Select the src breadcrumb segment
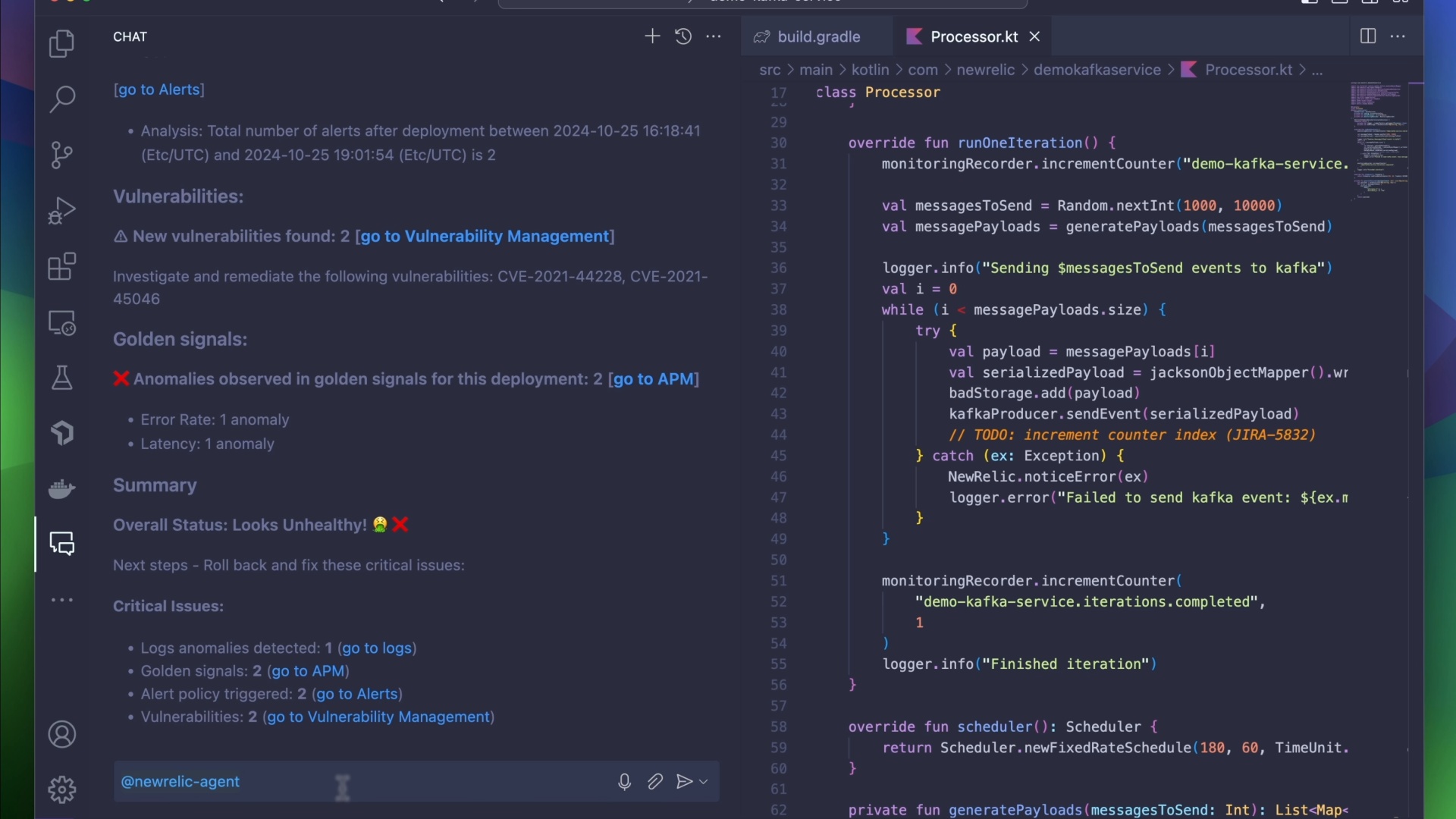This screenshot has height=819, width=1456. coord(770,70)
